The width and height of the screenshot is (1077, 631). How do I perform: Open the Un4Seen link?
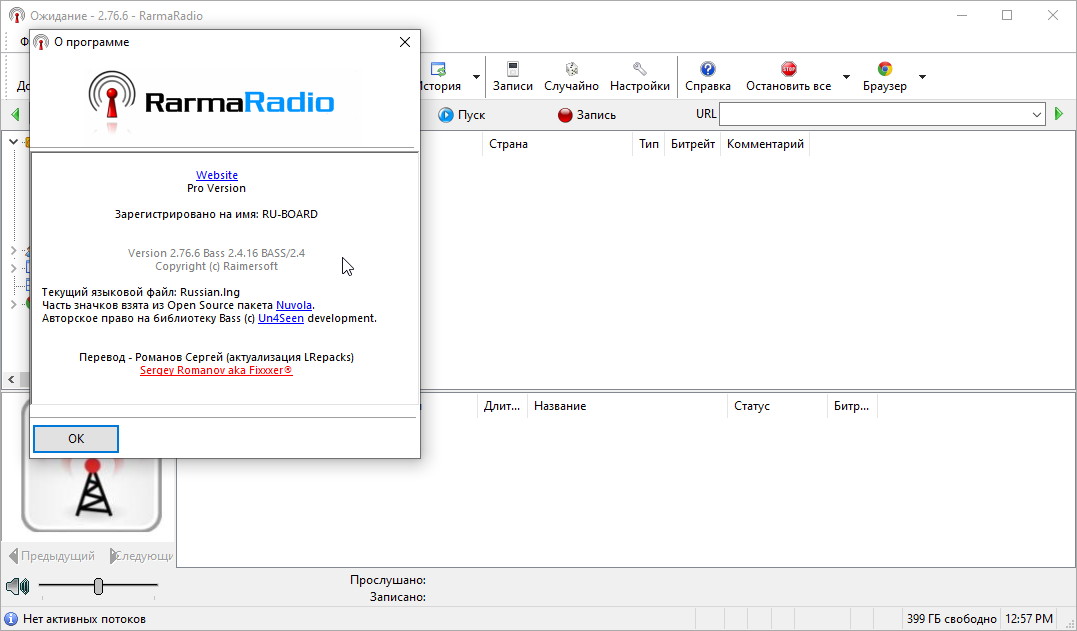pyautogui.click(x=281, y=318)
